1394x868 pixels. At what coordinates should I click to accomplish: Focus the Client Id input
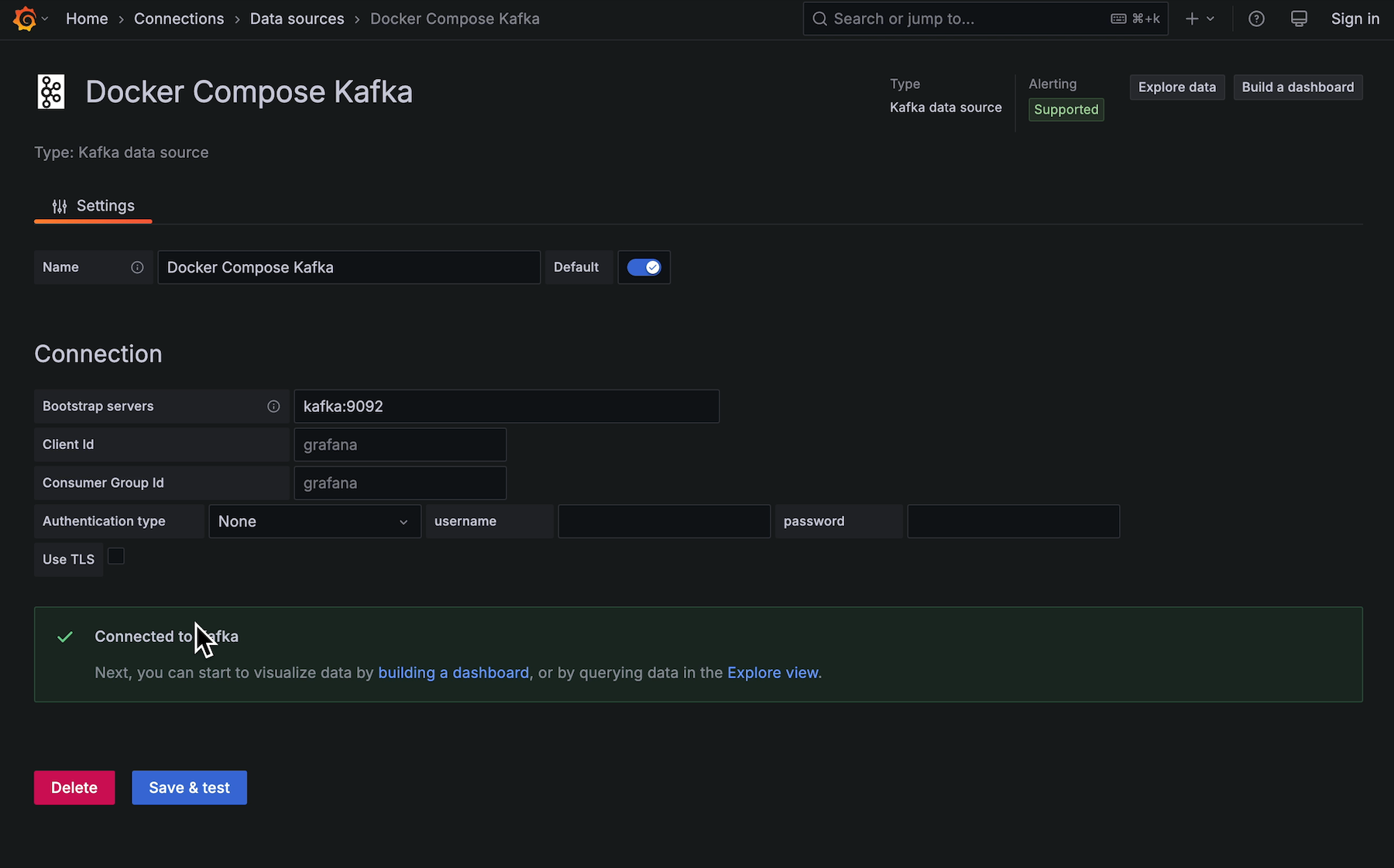click(x=400, y=444)
